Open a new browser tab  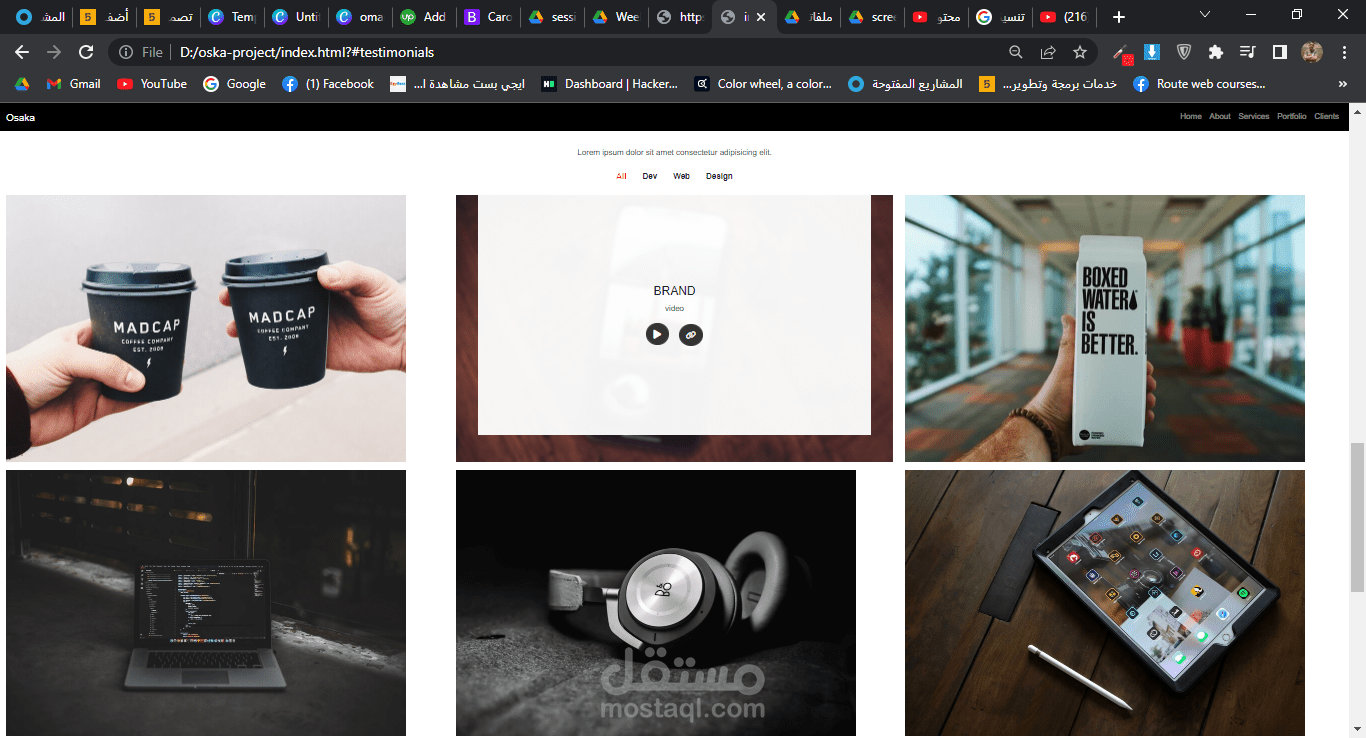tap(1119, 17)
